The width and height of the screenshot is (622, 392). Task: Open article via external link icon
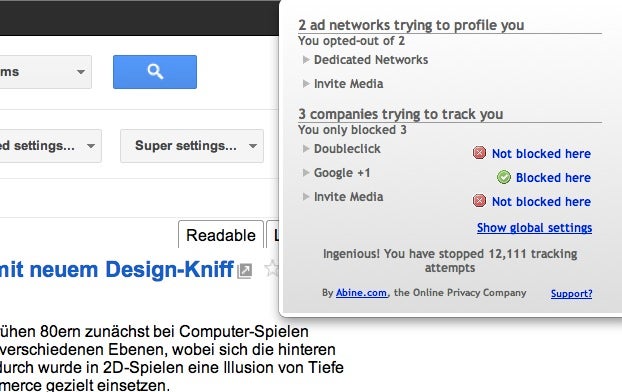pos(245,271)
